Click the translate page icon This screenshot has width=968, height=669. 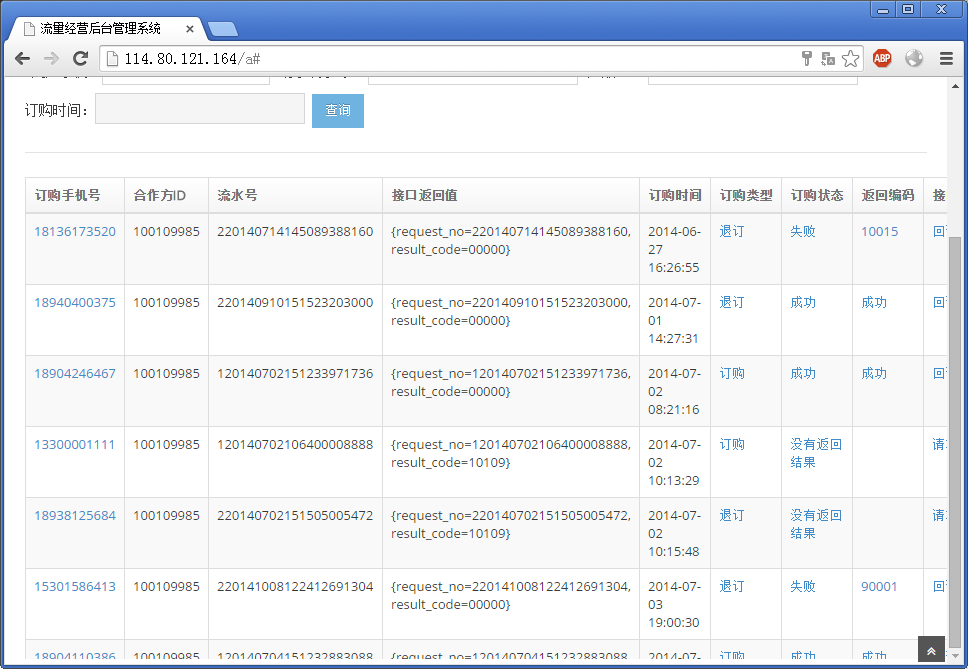click(x=828, y=59)
